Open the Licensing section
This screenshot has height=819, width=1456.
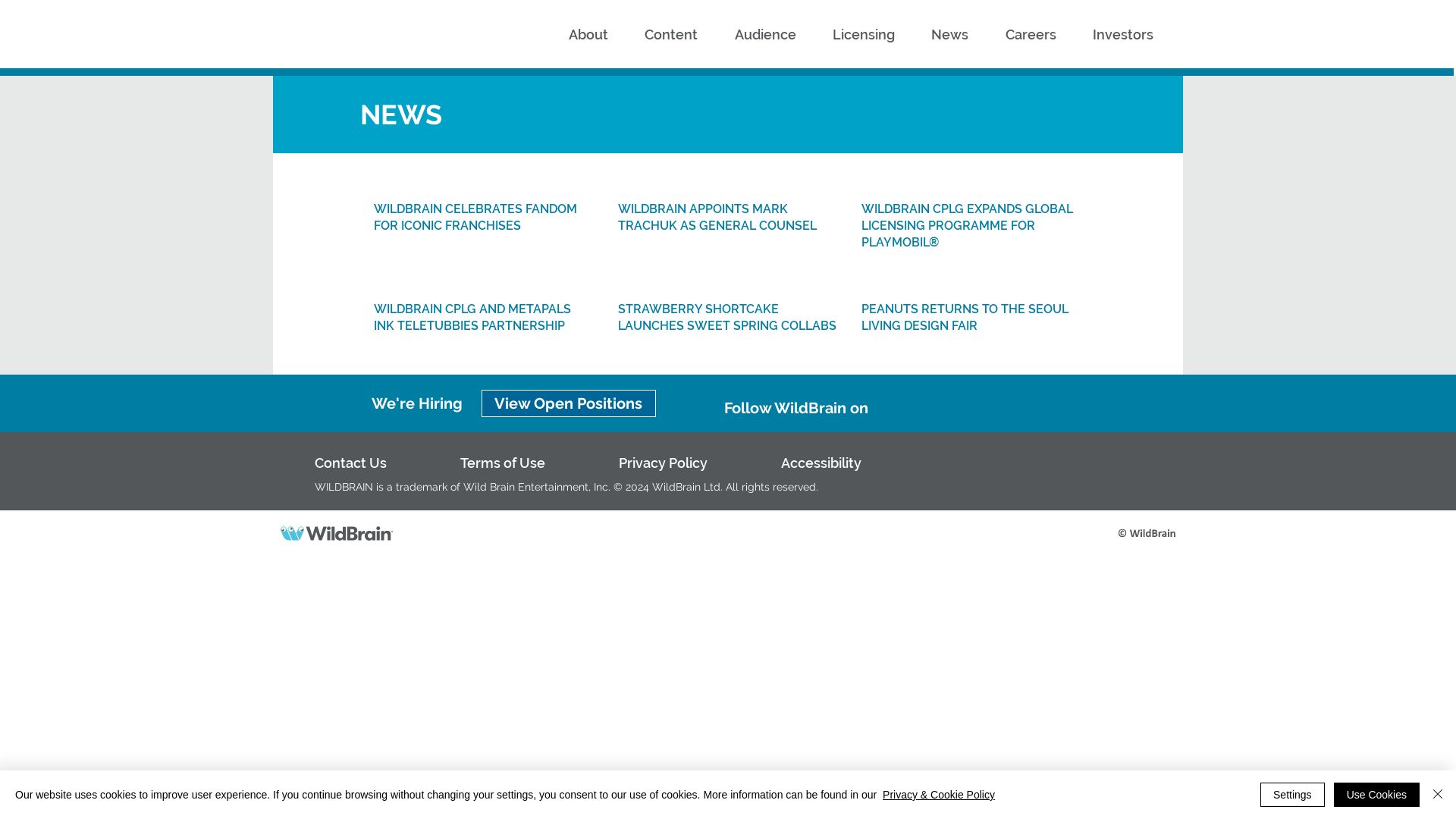coord(863,34)
